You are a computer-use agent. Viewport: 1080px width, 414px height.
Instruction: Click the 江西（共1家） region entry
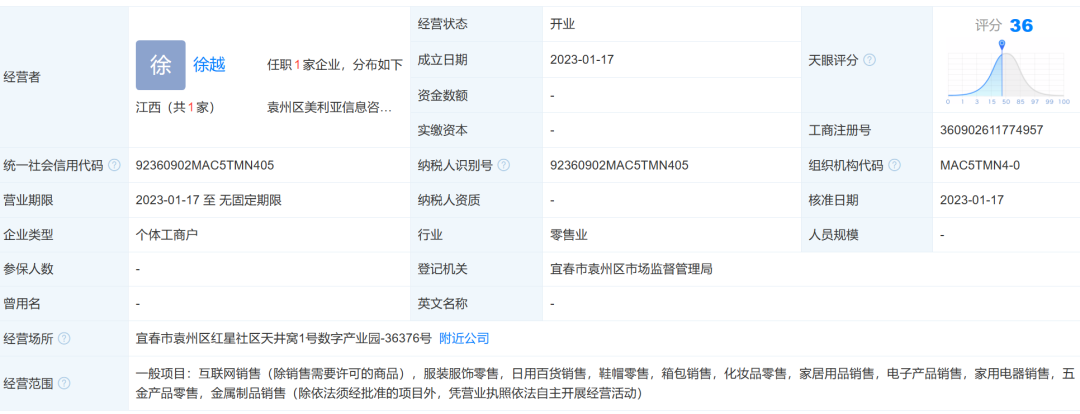coord(175,107)
